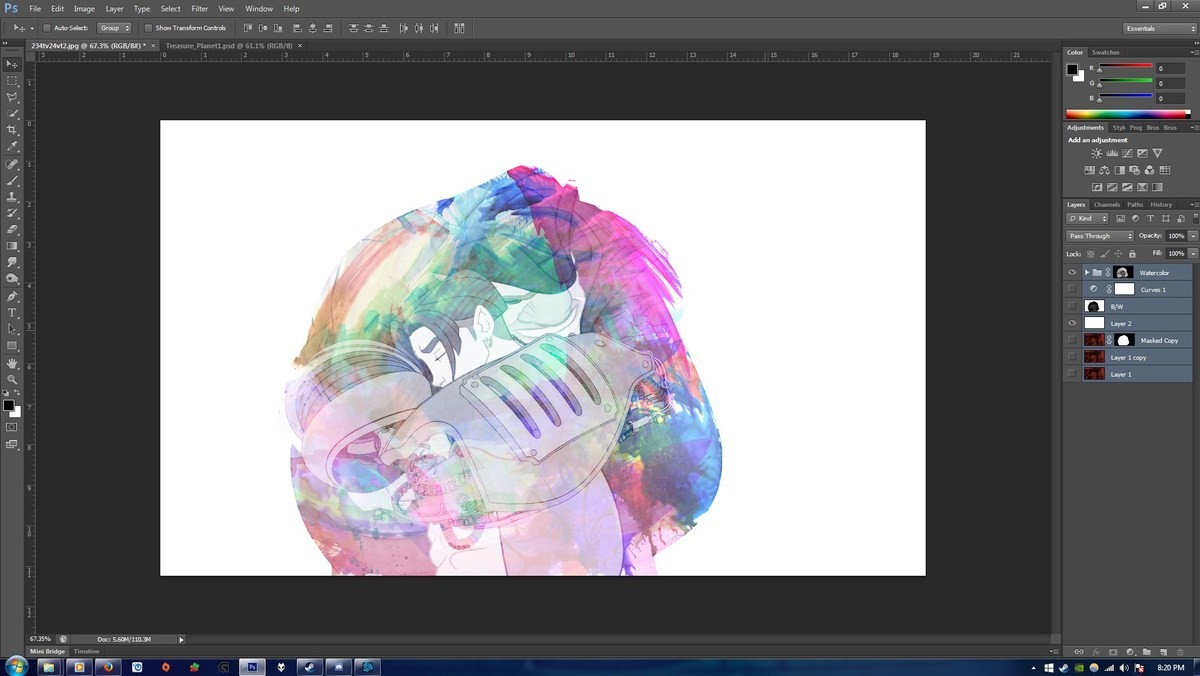This screenshot has width=1200, height=676.
Task: Switch to the Channels tab
Action: coord(1106,205)
